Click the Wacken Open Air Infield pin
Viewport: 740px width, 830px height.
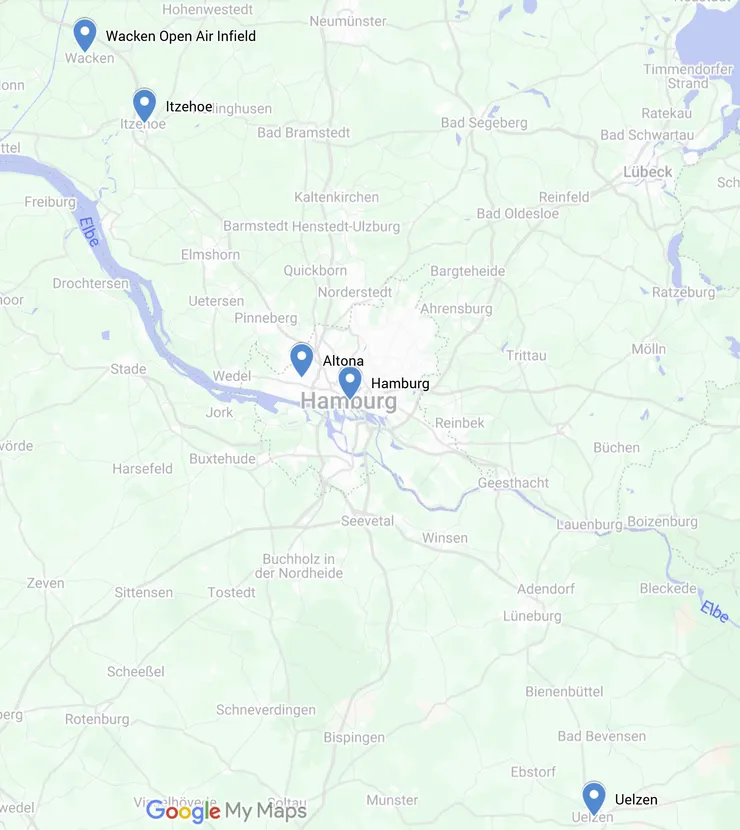pos(85,35)
